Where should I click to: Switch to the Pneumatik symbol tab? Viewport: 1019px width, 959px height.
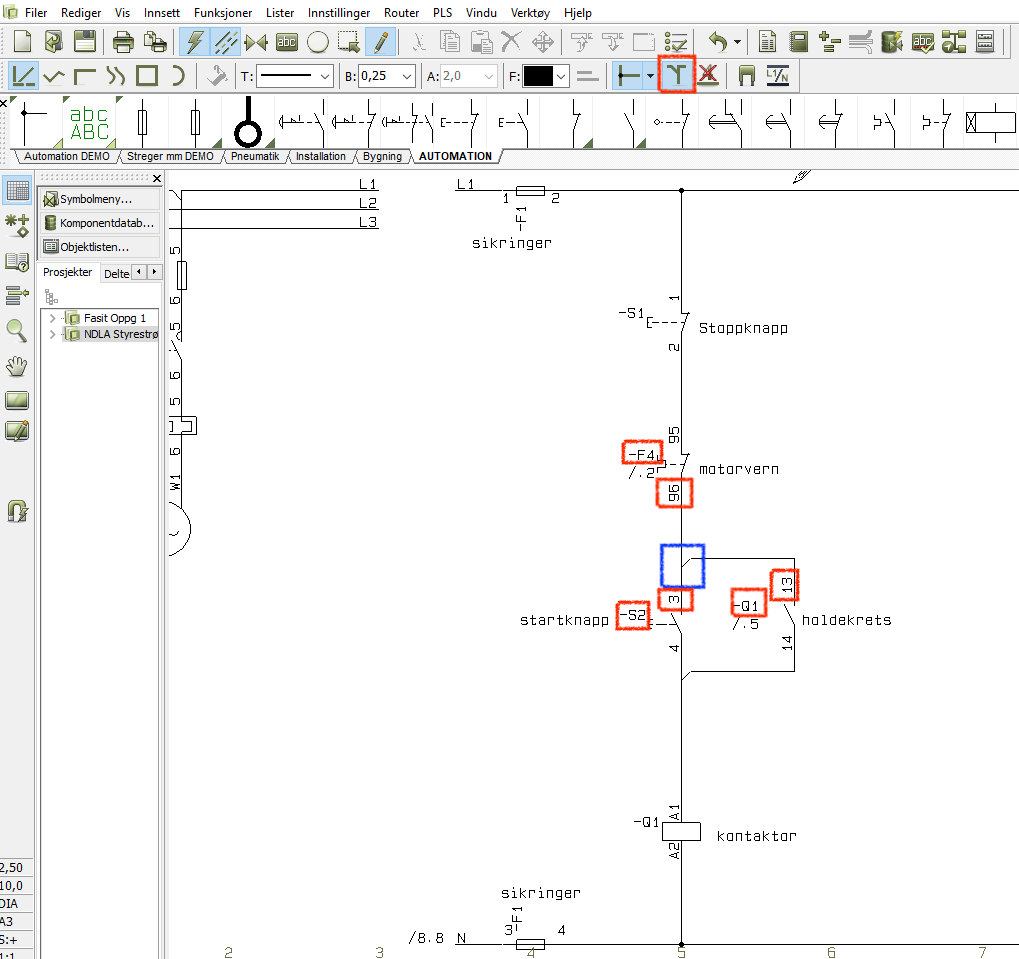click(255, 157)
